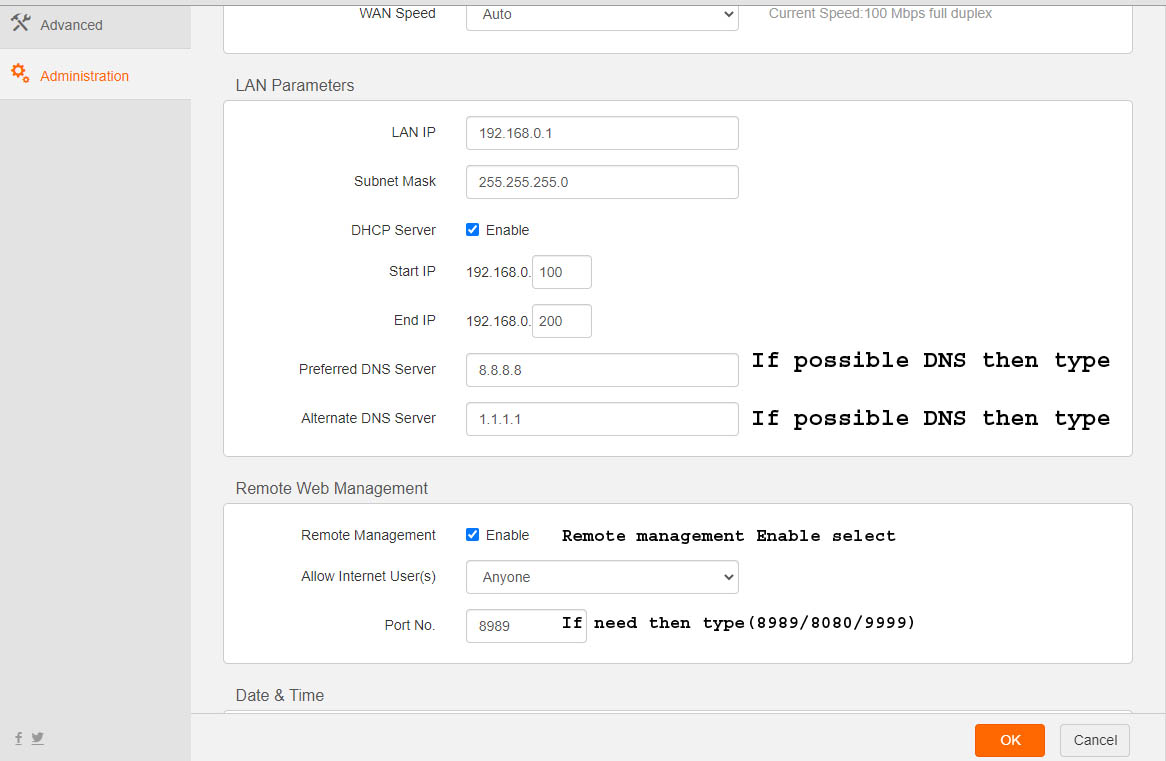This screenshot has height=761, width=1166.
Task: Select the DHCP End IP box
Action: 562,321
